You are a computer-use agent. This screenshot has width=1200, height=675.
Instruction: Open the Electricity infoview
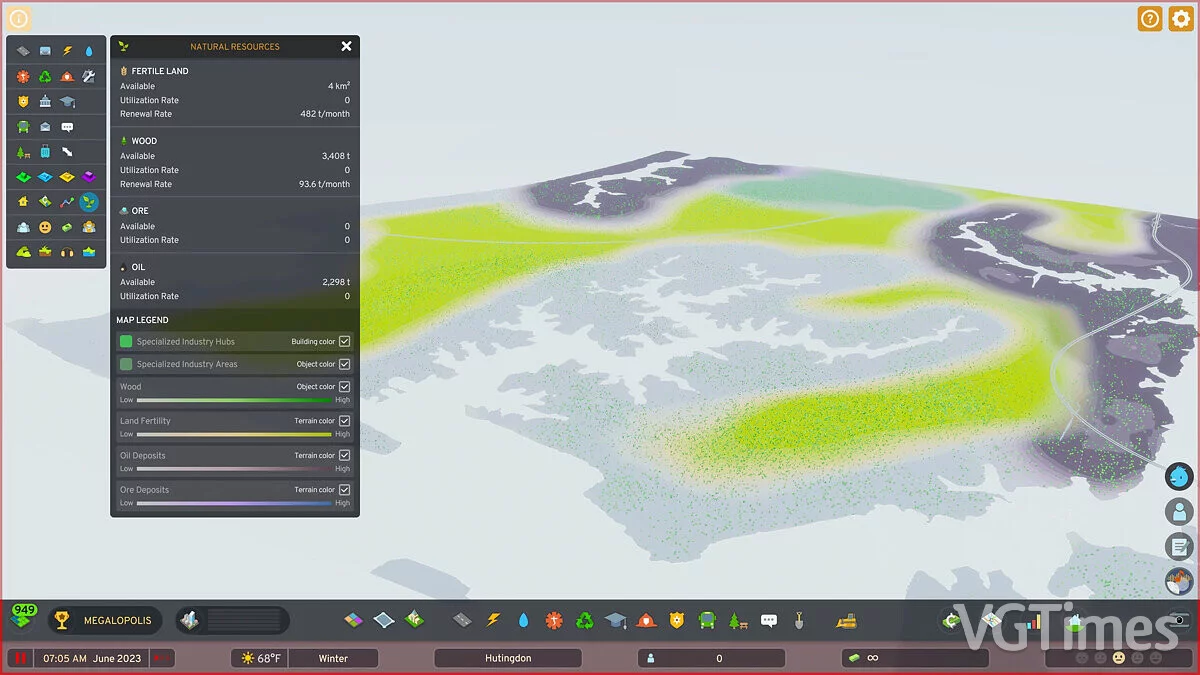(x=67, y=50)
